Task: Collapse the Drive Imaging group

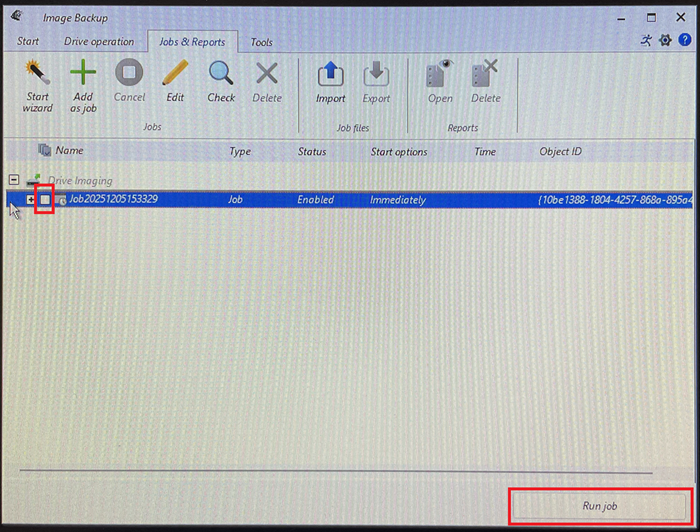Action: tap(14, 180)
